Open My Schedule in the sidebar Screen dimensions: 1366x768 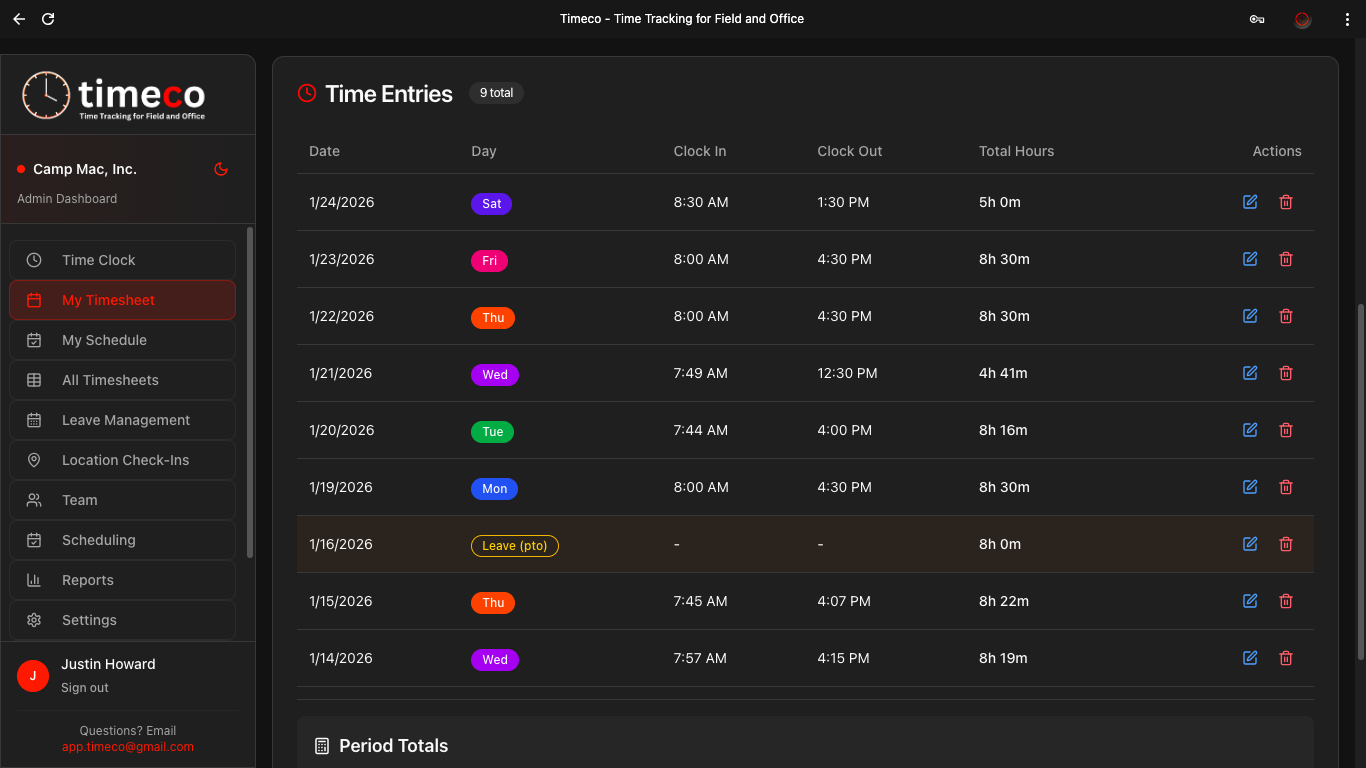pyautogui.click(x=122, y=340)
